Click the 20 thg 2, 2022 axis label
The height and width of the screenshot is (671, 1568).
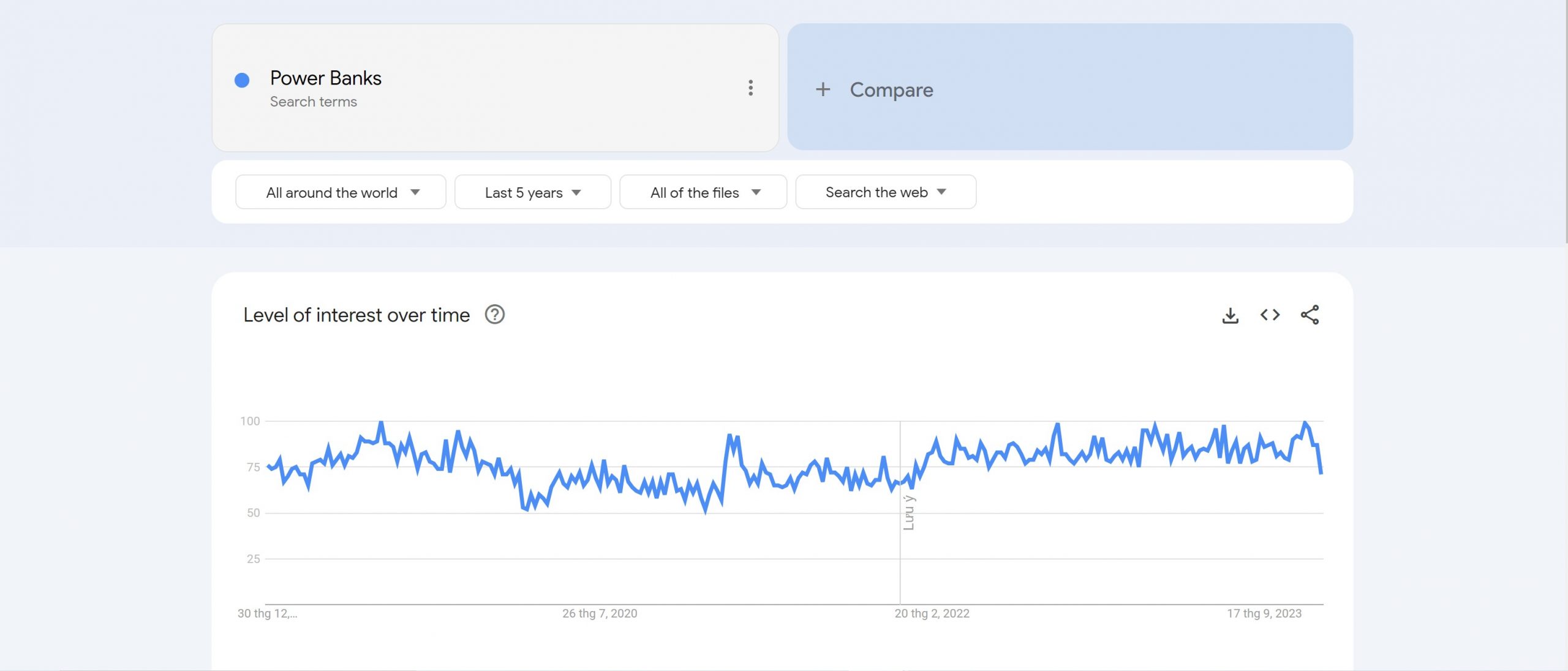click(932, 613)
